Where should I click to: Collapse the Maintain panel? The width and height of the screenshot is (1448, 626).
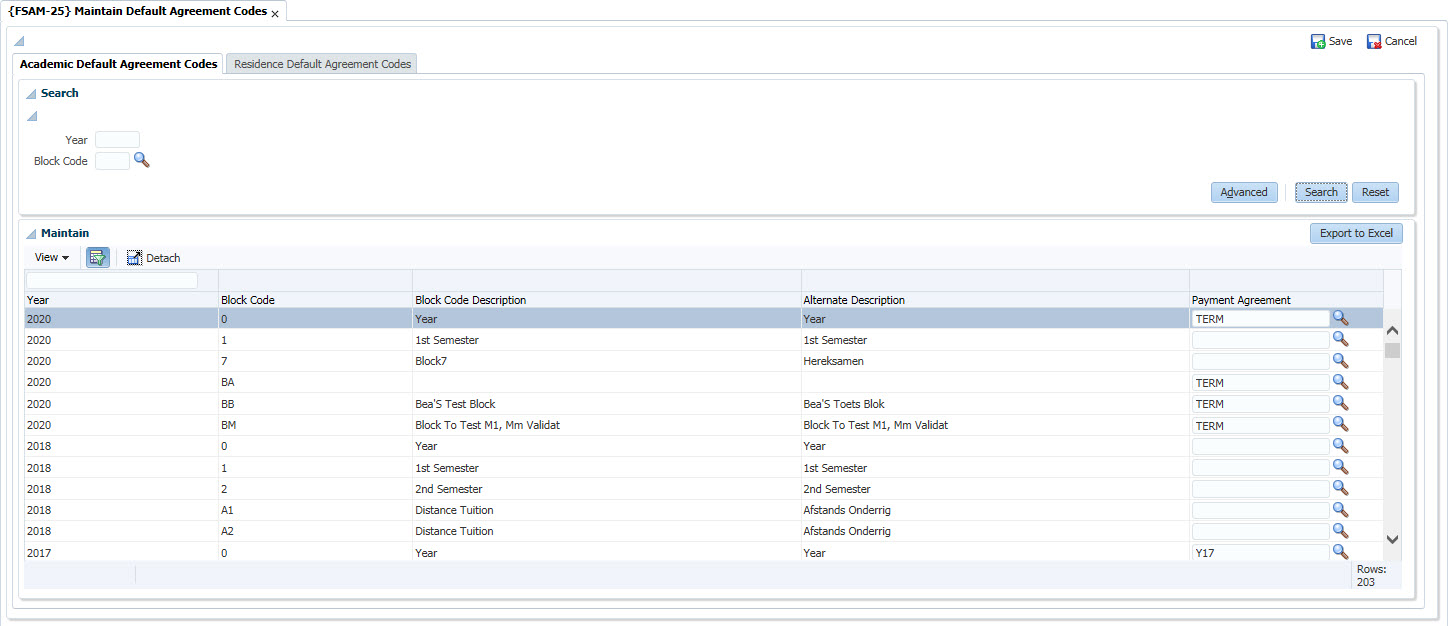(x=31, y=234)
